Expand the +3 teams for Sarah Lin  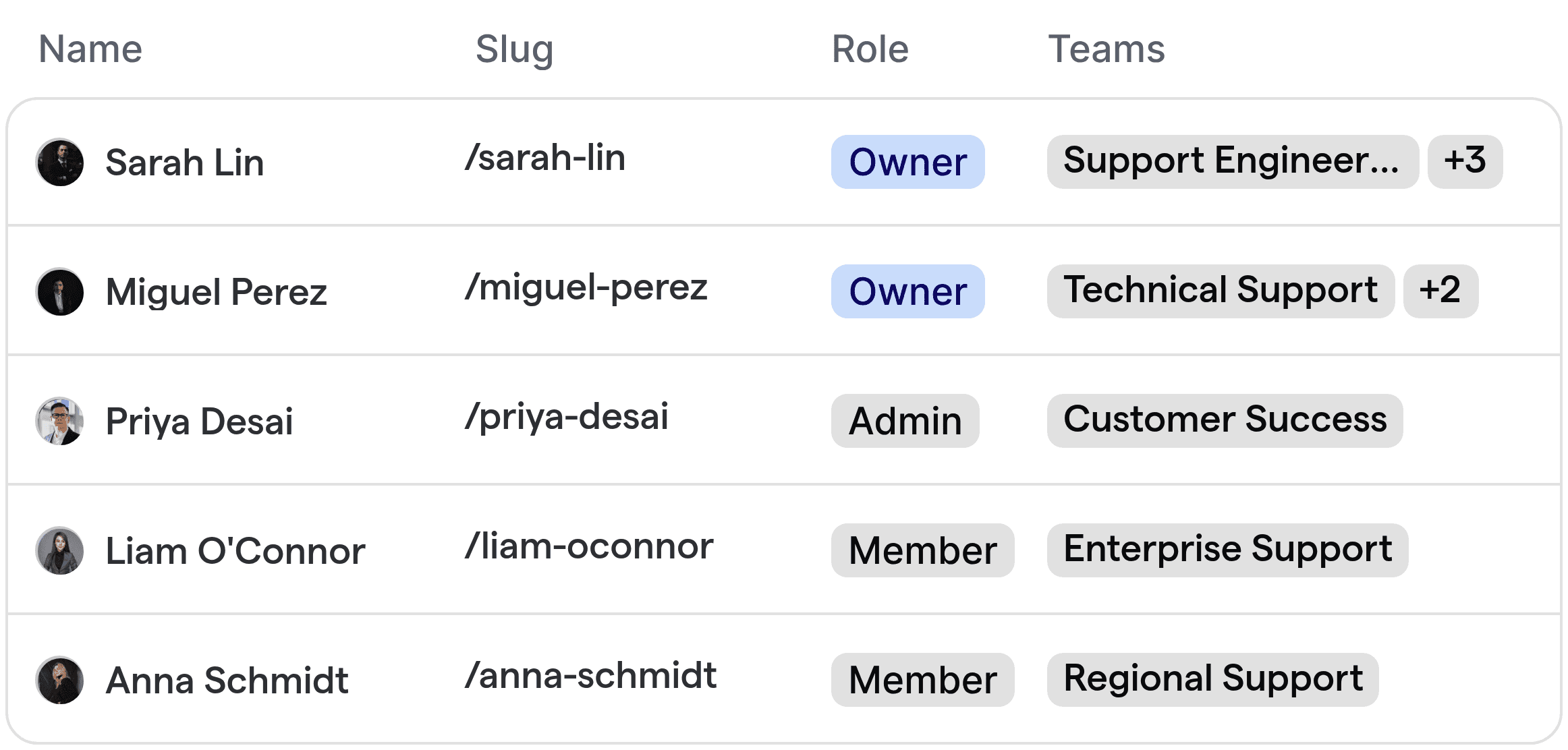click(1464, 161)
